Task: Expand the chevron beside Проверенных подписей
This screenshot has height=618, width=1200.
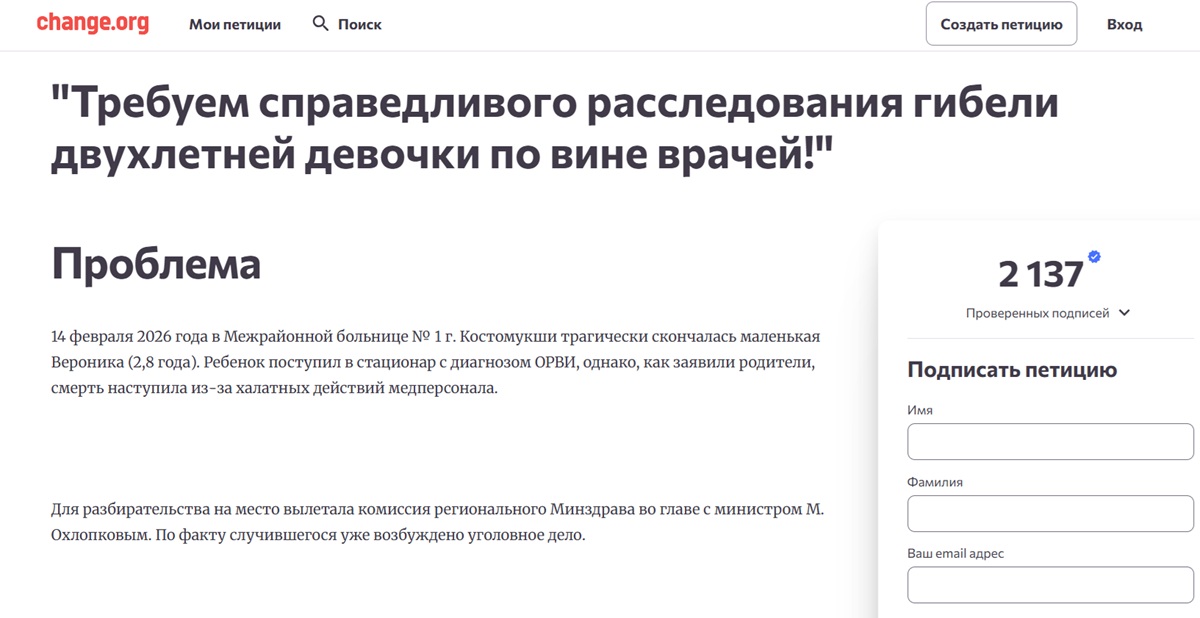Action: point(1124,313)
